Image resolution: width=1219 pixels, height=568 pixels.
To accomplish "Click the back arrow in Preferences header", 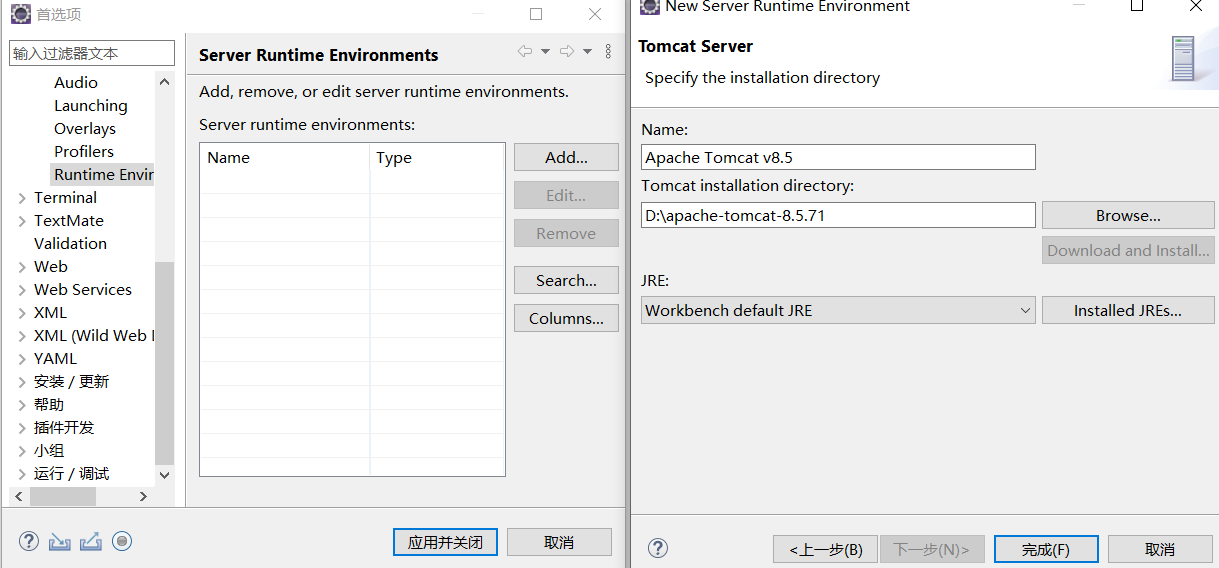I will click(x=525, y=51).
